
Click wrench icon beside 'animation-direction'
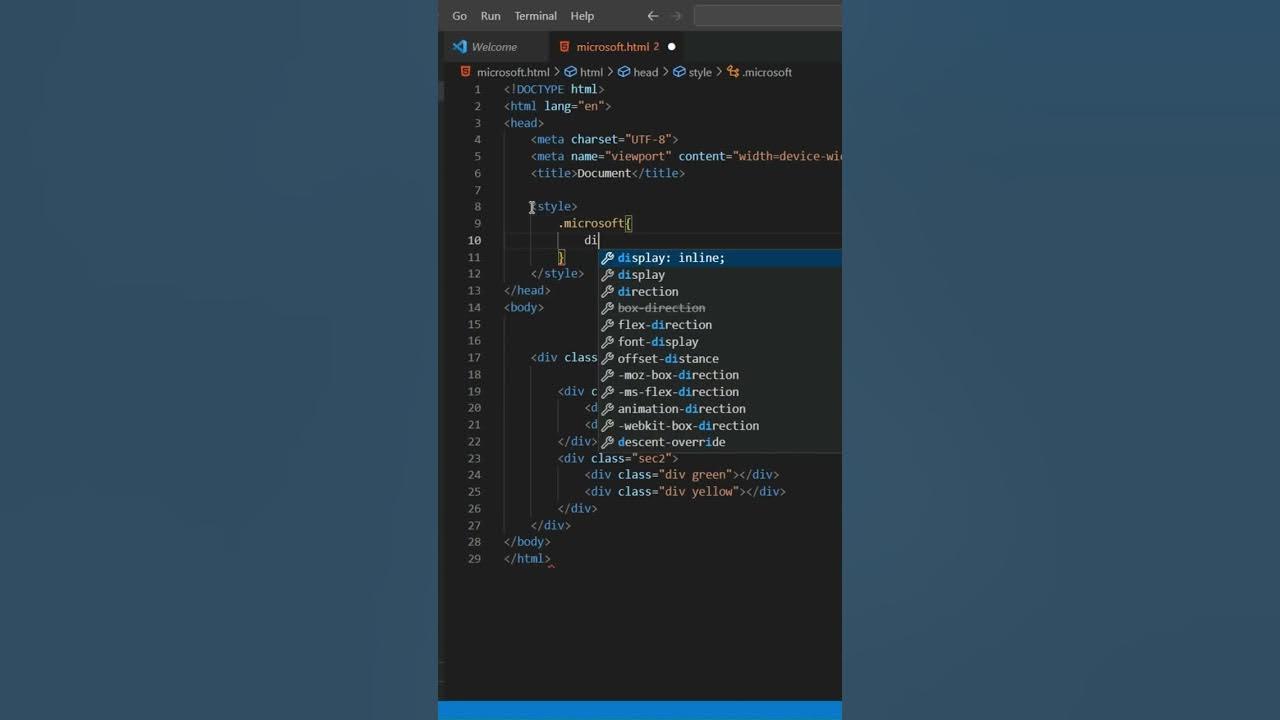pyautogui.click(x=607, y=409)
